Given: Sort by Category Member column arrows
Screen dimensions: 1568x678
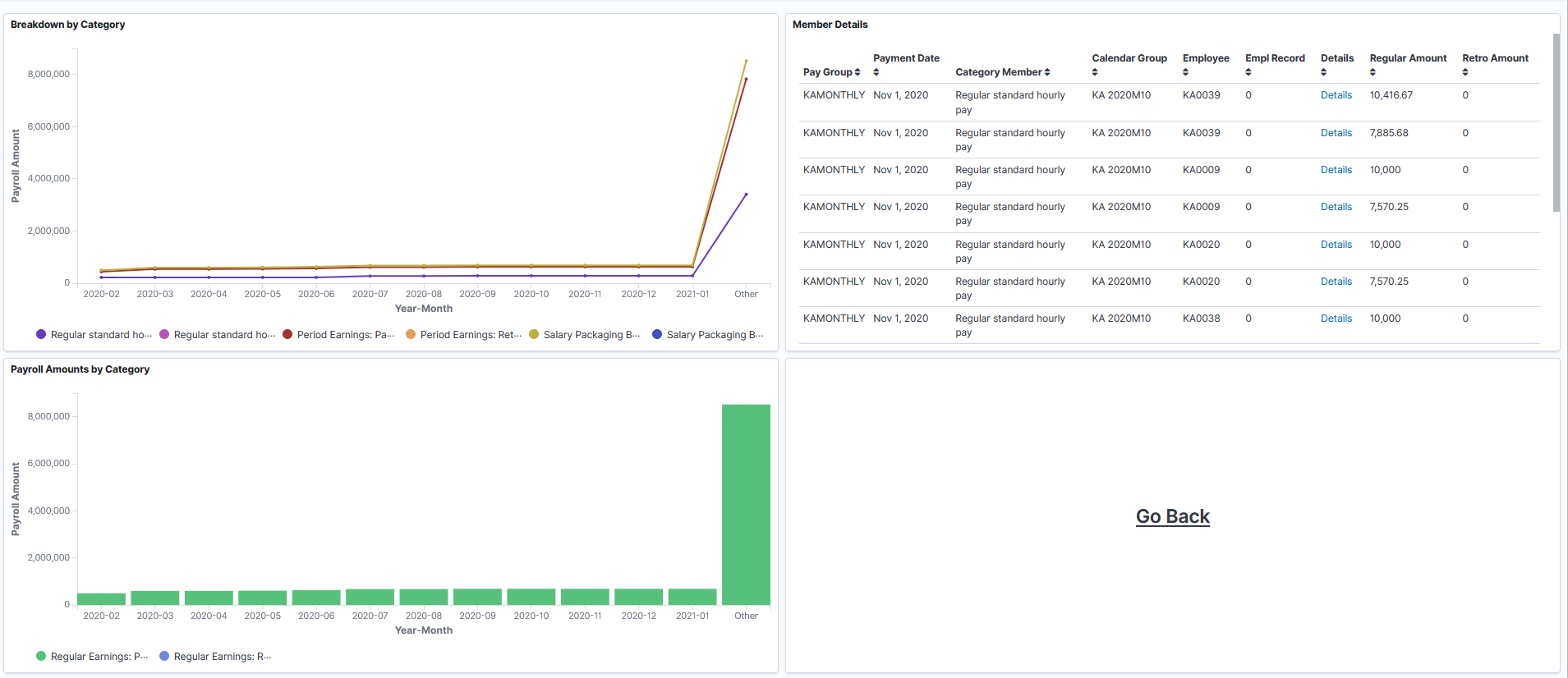Looking at the screenshot, I should [x=1047, y=72].
